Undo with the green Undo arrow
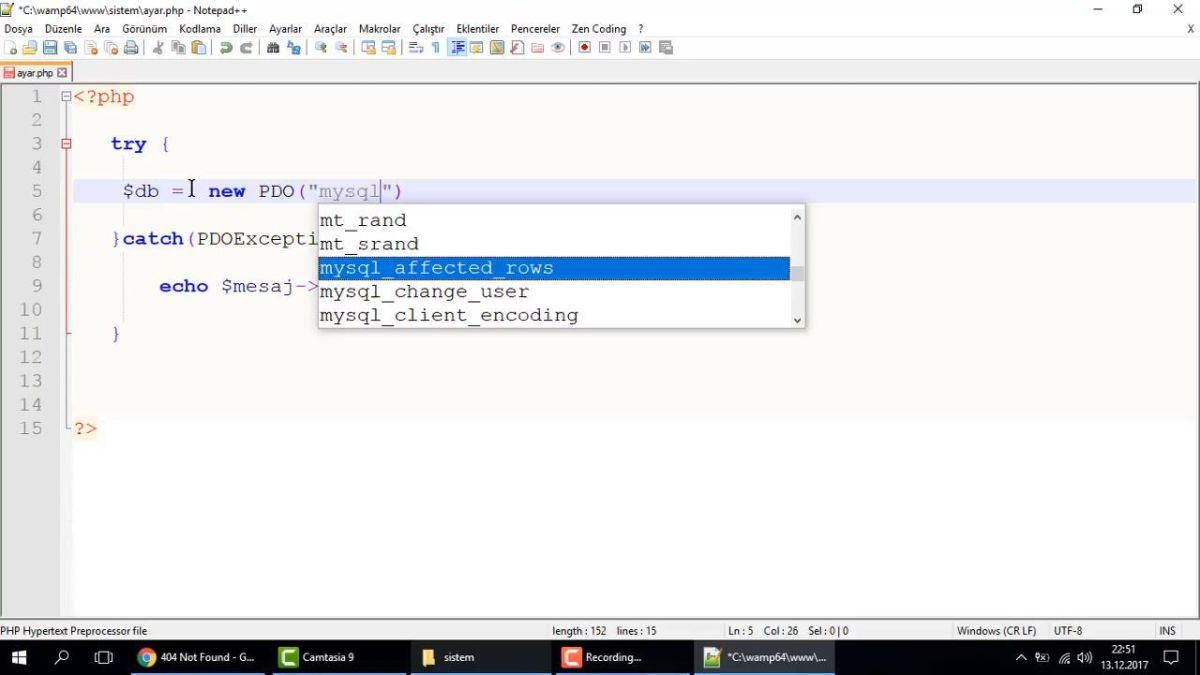The height and width of the screenshot is (675, 1200). [x=226, y=47]
